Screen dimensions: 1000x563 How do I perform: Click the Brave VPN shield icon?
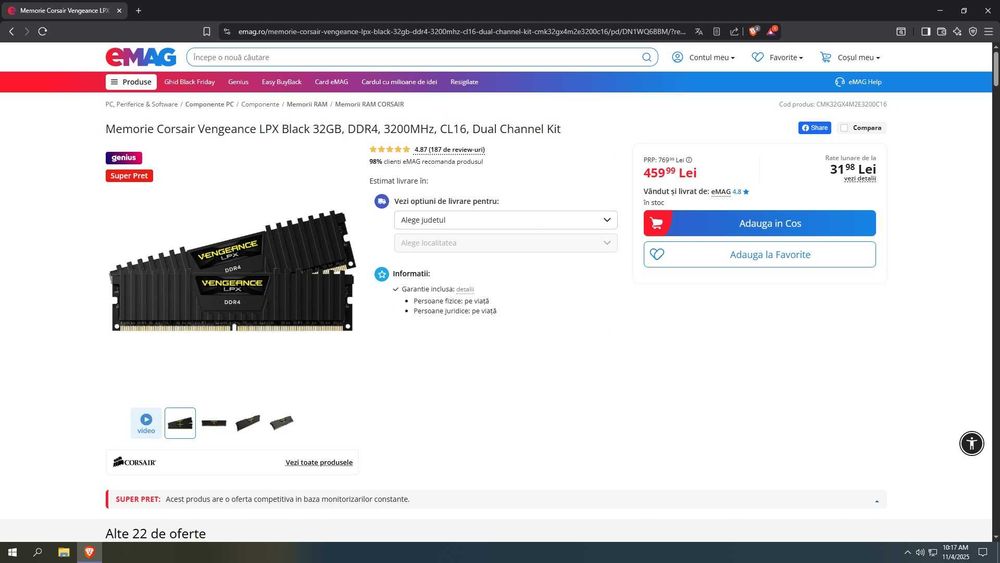(973, 31)
